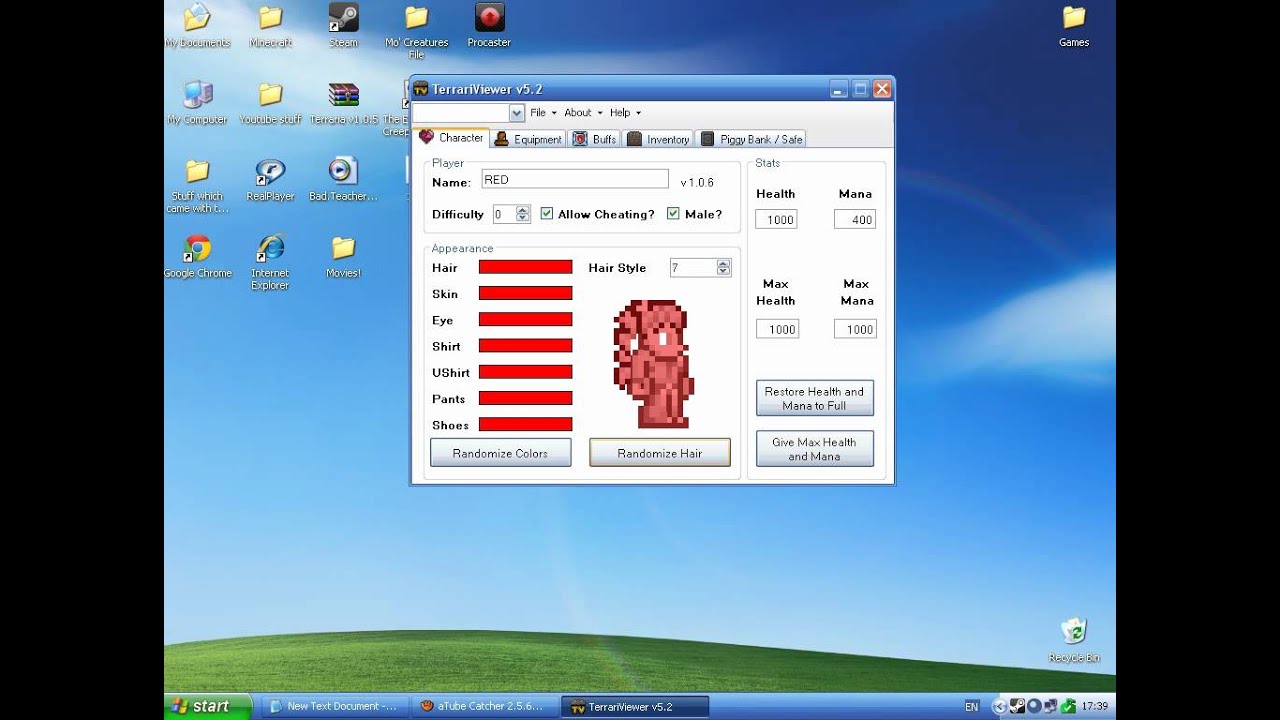The height and width of the screenshot is (720, 1280).
Task: Switch to the Inventory tab
Action: [x=658, y=139]
